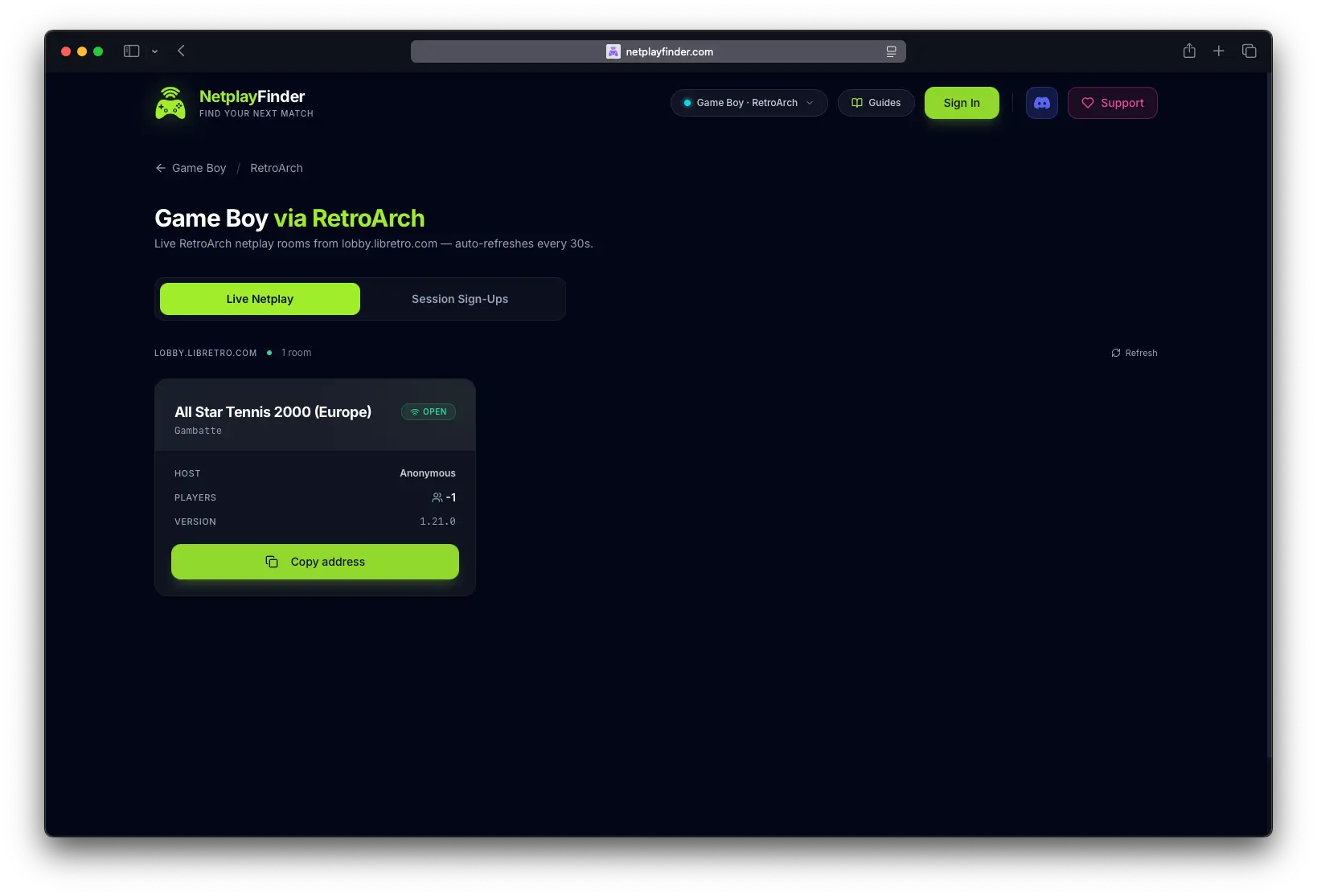The height and width of the screenshot is (896, 1317).
Task: Expand the sidebar options chevron dropdown
Action: (x=155, y=51)
